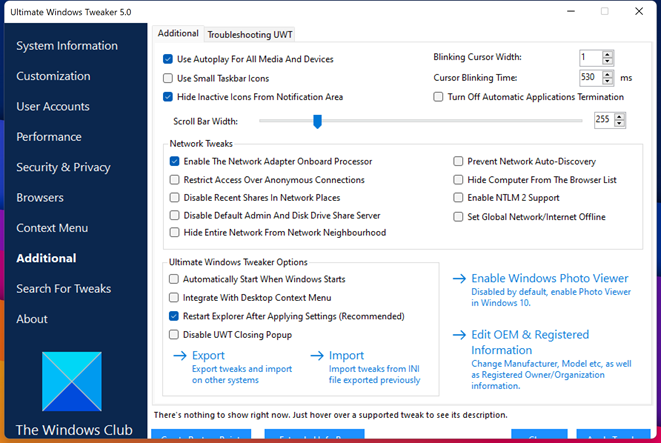661x443 pixels.
Task: Minimize the Ultimate Windows Tweaker window
Action: click(x=571, y=11)
